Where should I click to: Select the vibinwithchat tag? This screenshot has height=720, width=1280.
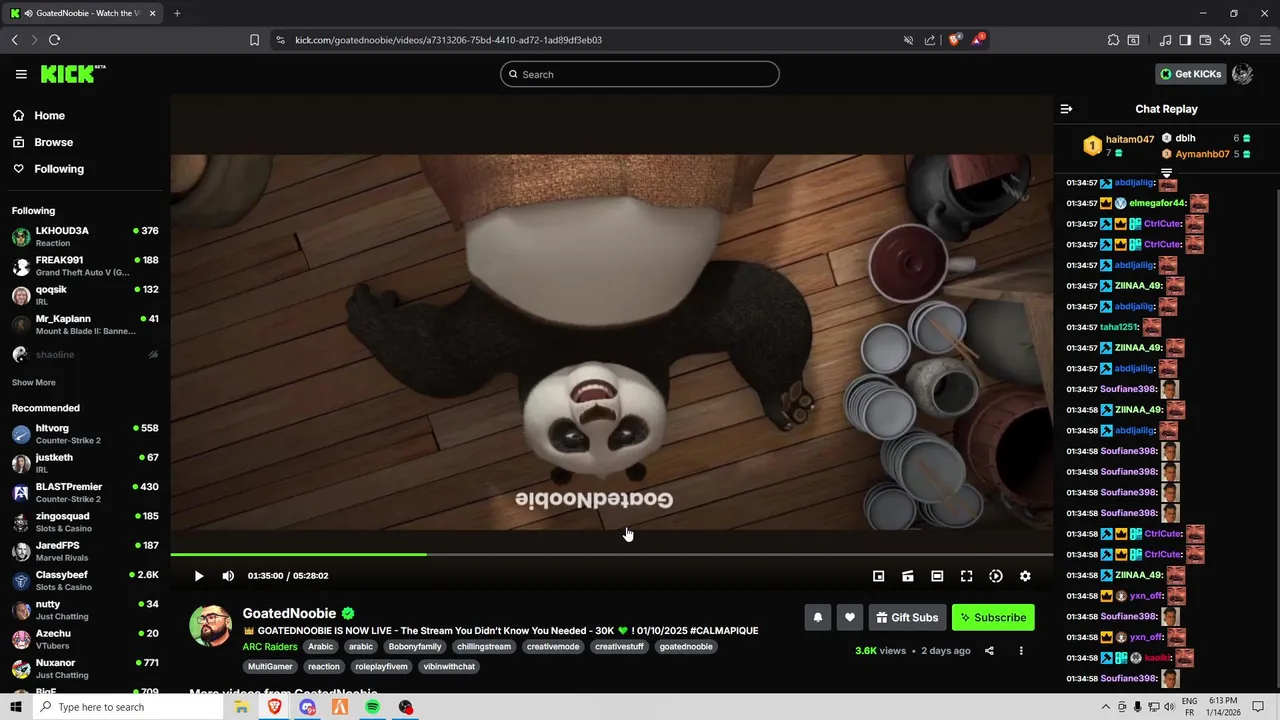(449, 666)
